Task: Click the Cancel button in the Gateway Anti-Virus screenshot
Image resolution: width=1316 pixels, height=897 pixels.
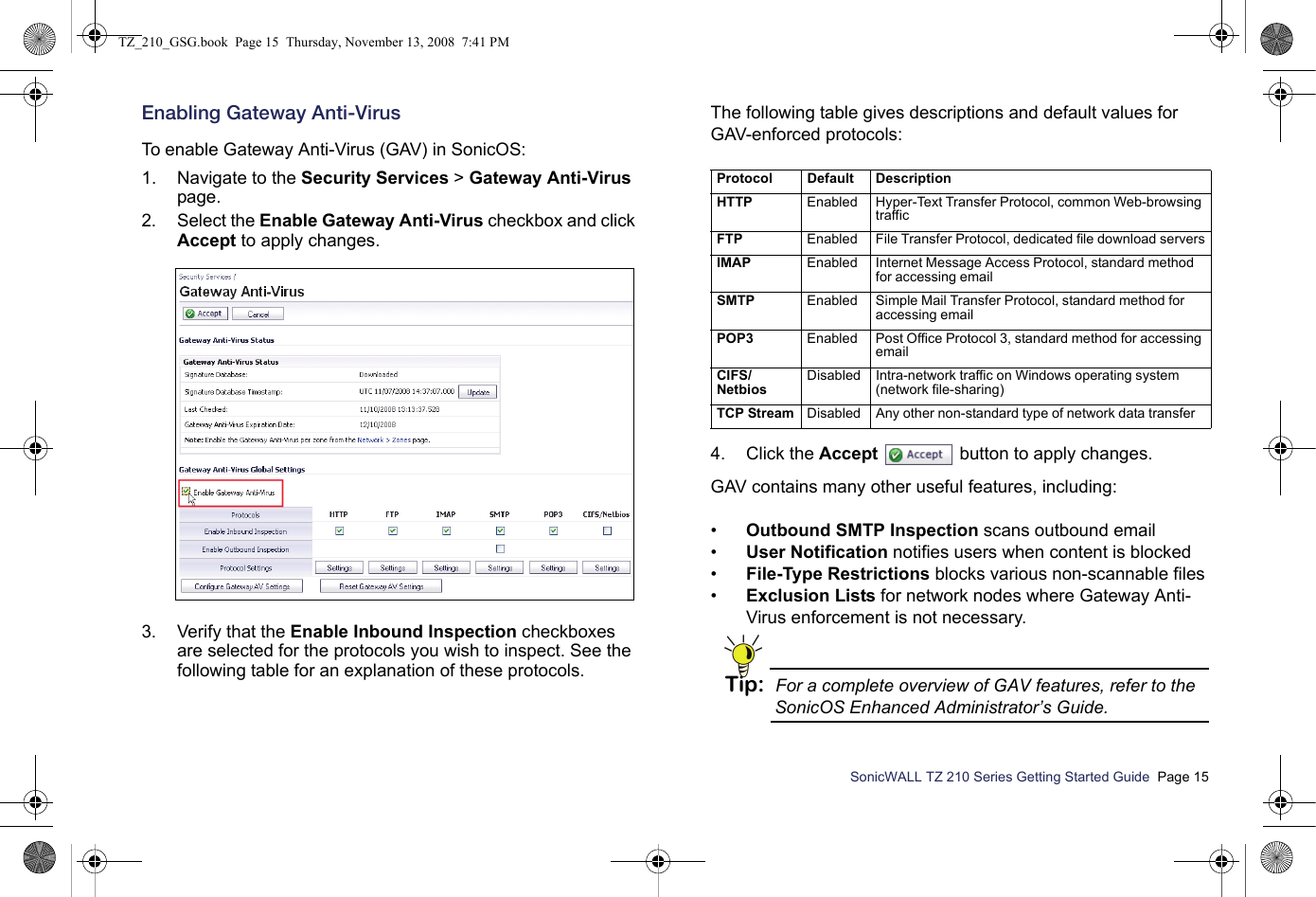Action: pos(258,314)
